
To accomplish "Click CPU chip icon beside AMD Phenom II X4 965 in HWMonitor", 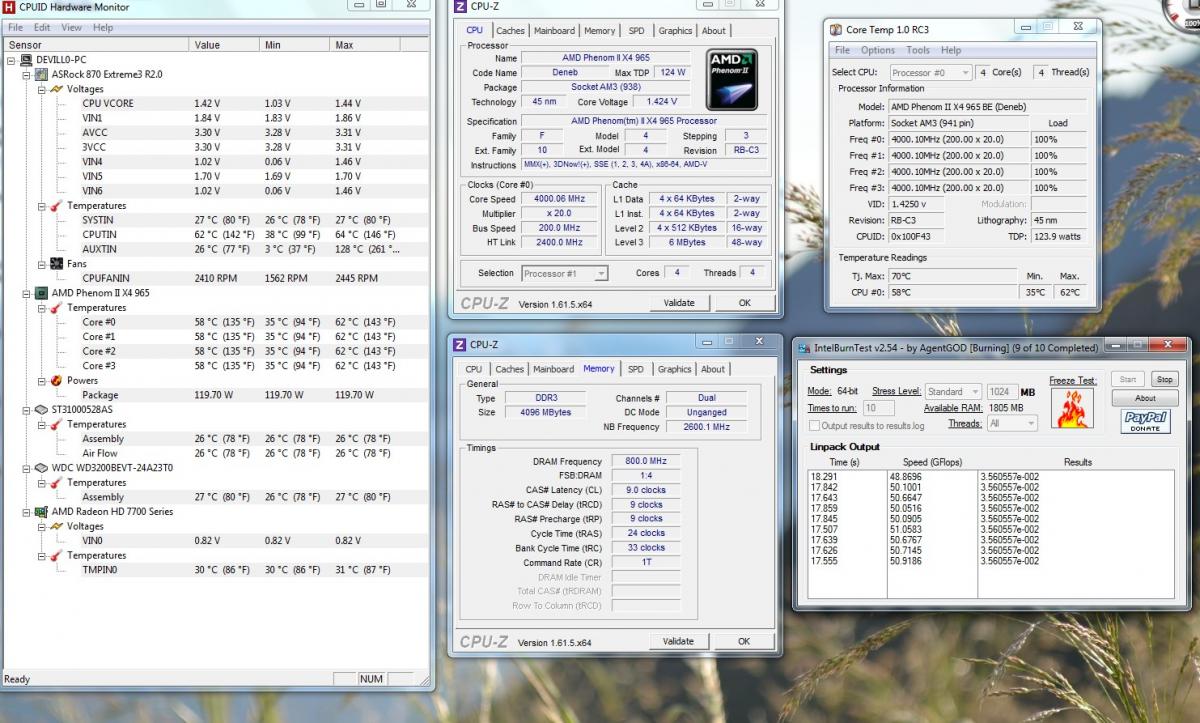I will point(42,293).
